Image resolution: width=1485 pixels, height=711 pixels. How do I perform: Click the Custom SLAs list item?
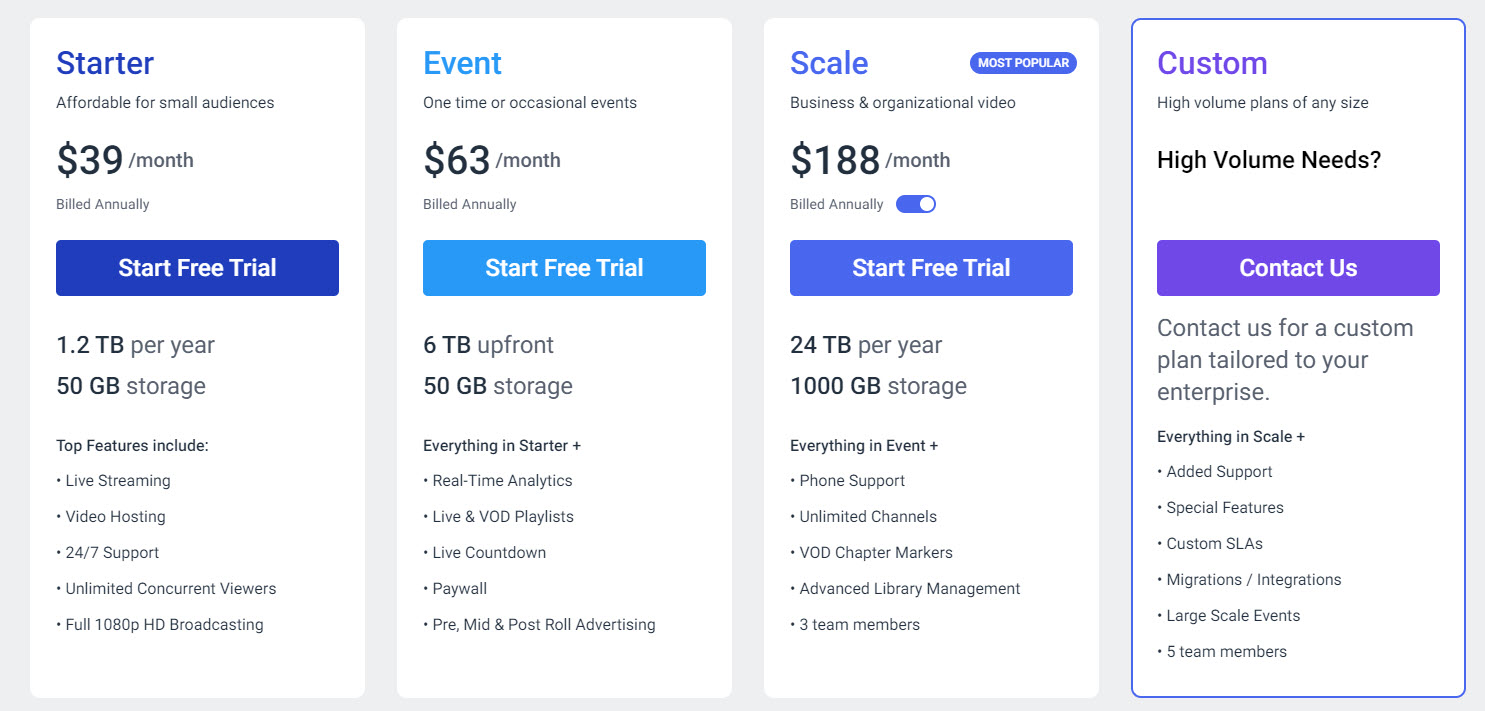[1214, 544]
